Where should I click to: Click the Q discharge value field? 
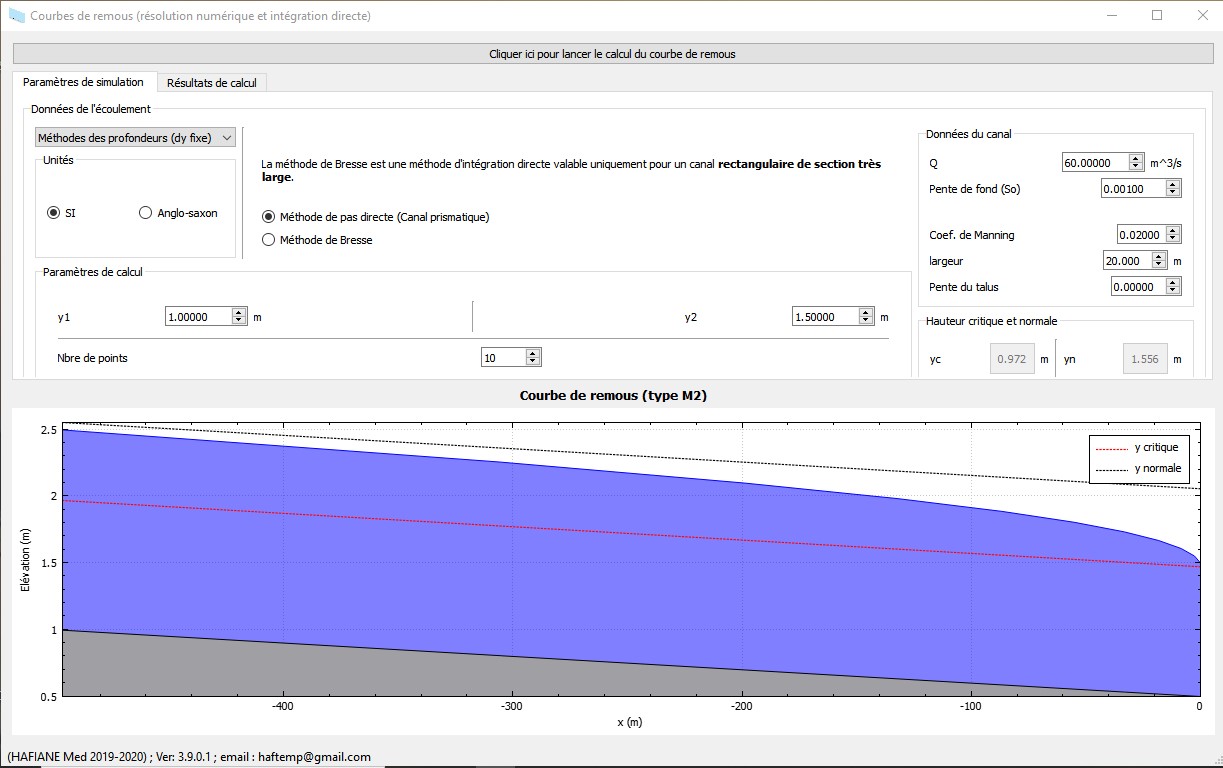pyautogui.click(x=1095, y=162)
